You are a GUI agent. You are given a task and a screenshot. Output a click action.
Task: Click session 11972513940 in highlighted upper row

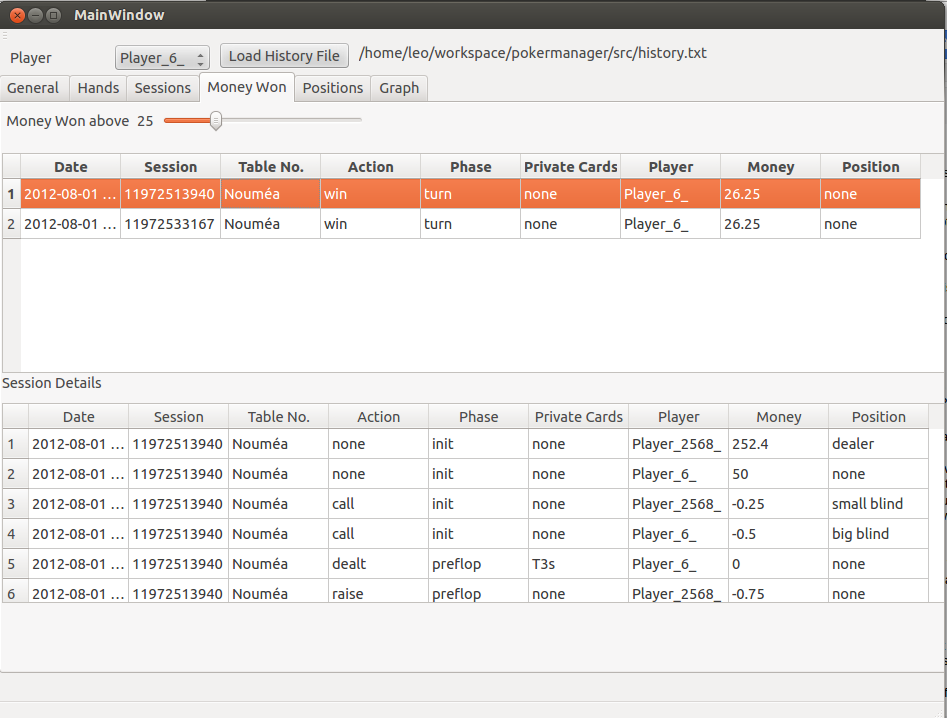tap(170, 194)
